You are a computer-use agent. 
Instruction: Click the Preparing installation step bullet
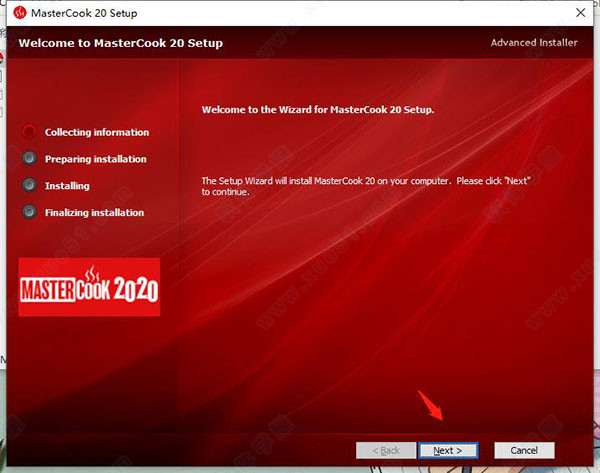pyautogui.click(x=29, y=158)
